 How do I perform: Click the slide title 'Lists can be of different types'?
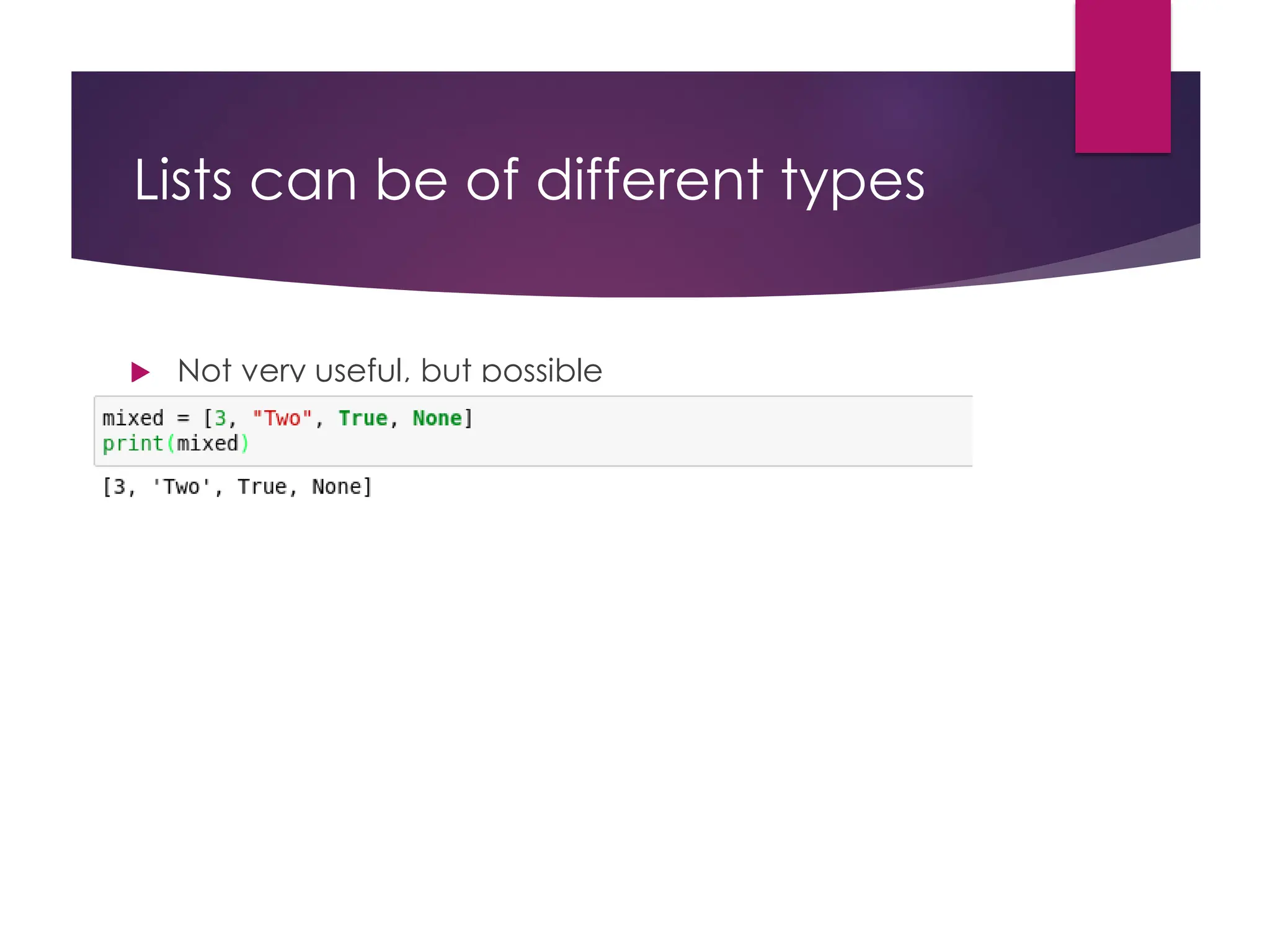pyautogui.click(x=529, y=180)
